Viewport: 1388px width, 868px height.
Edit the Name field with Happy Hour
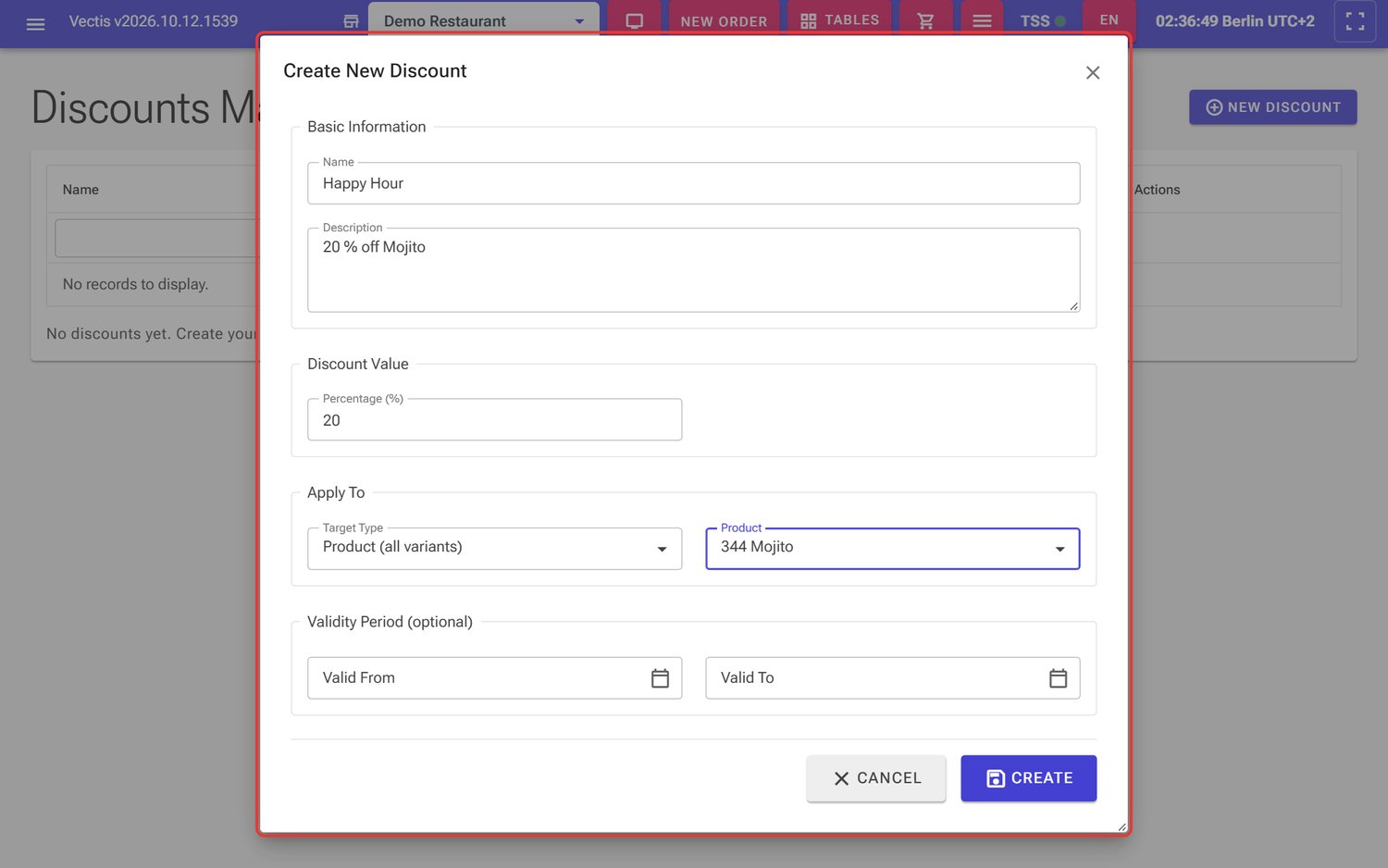click(x=693, y=183)
